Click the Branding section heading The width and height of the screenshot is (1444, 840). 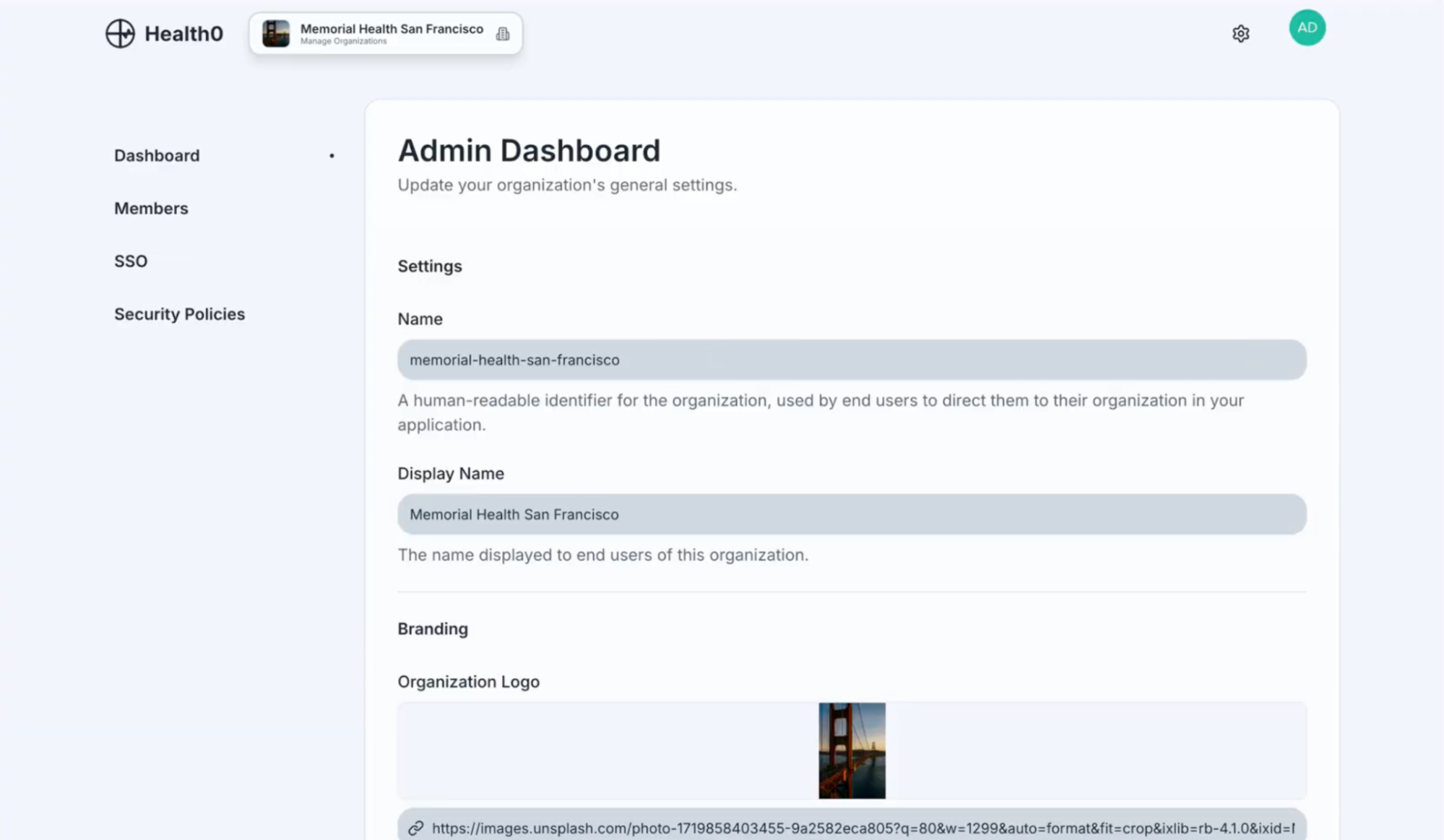tap(432, 628)
